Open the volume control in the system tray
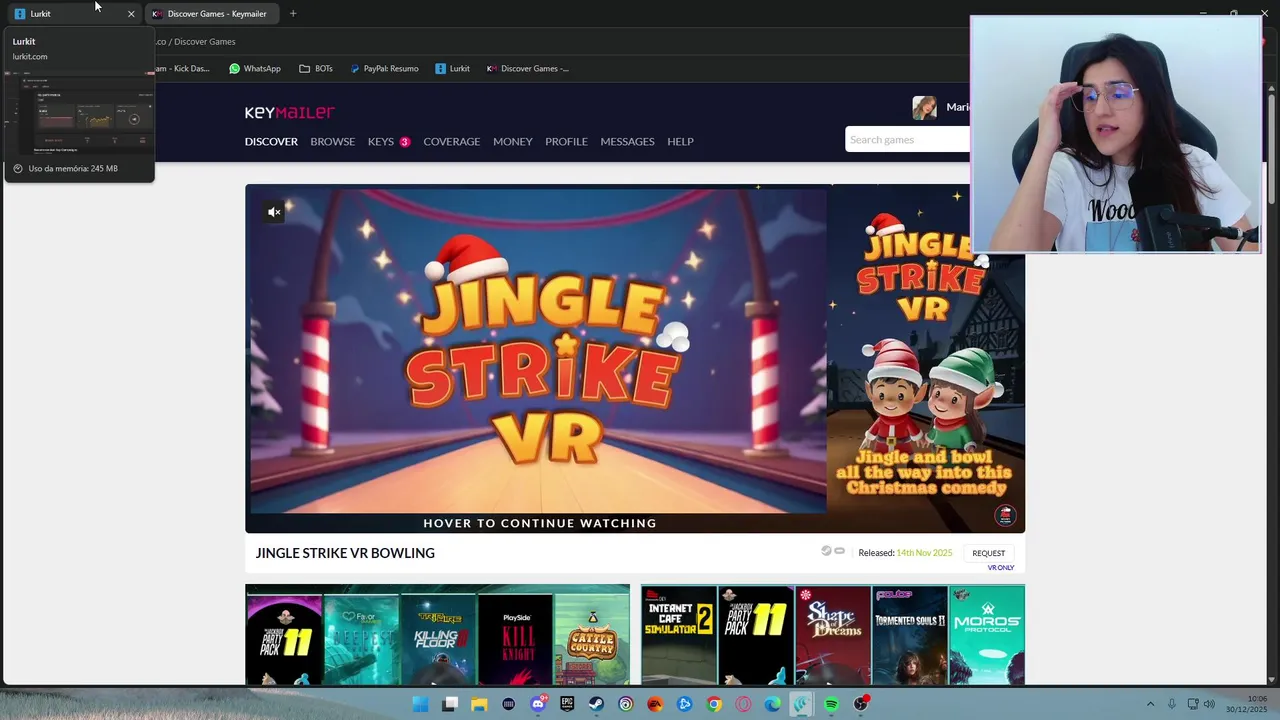 tap(1209, 704)
